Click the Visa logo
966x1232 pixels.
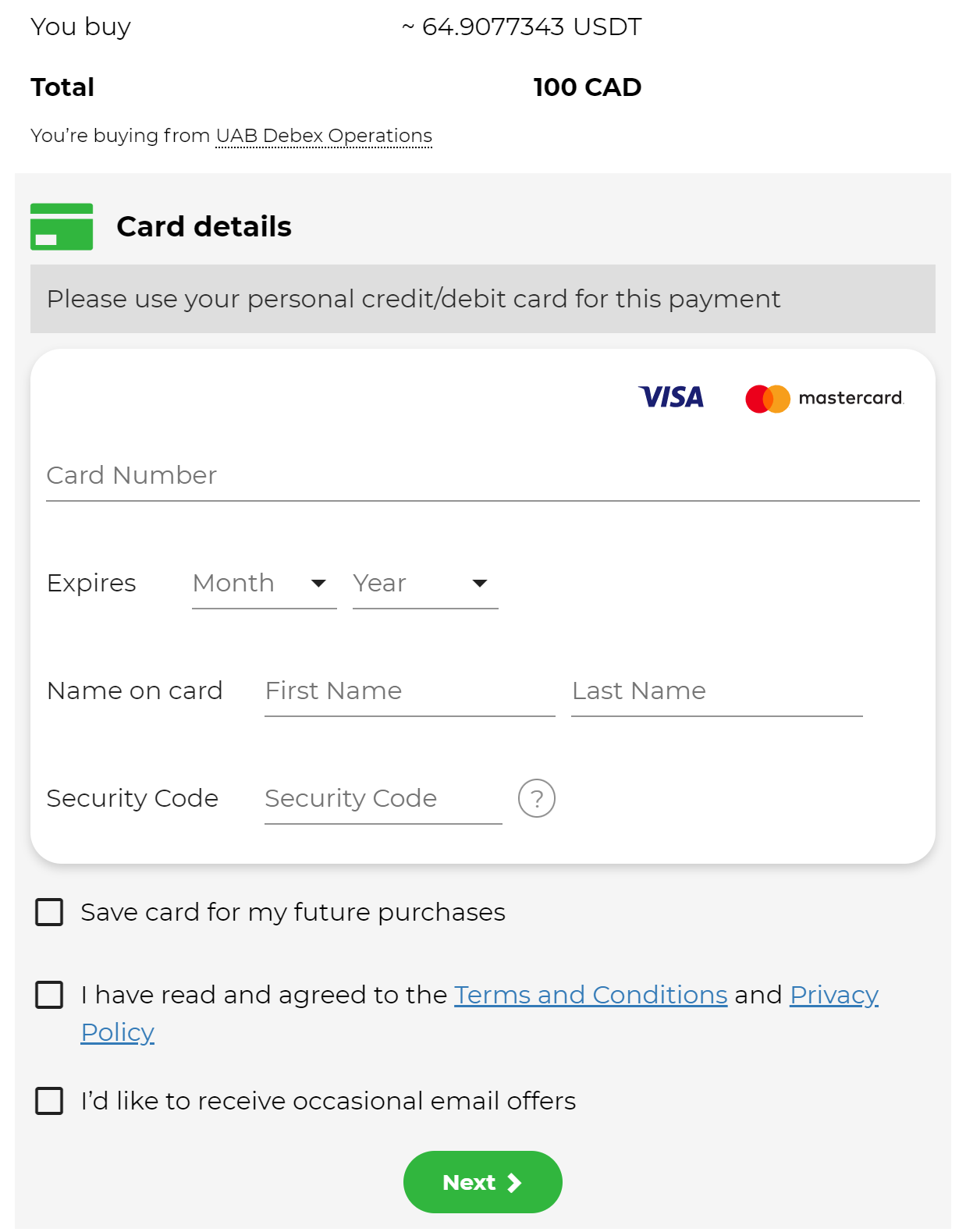point(671,397)
